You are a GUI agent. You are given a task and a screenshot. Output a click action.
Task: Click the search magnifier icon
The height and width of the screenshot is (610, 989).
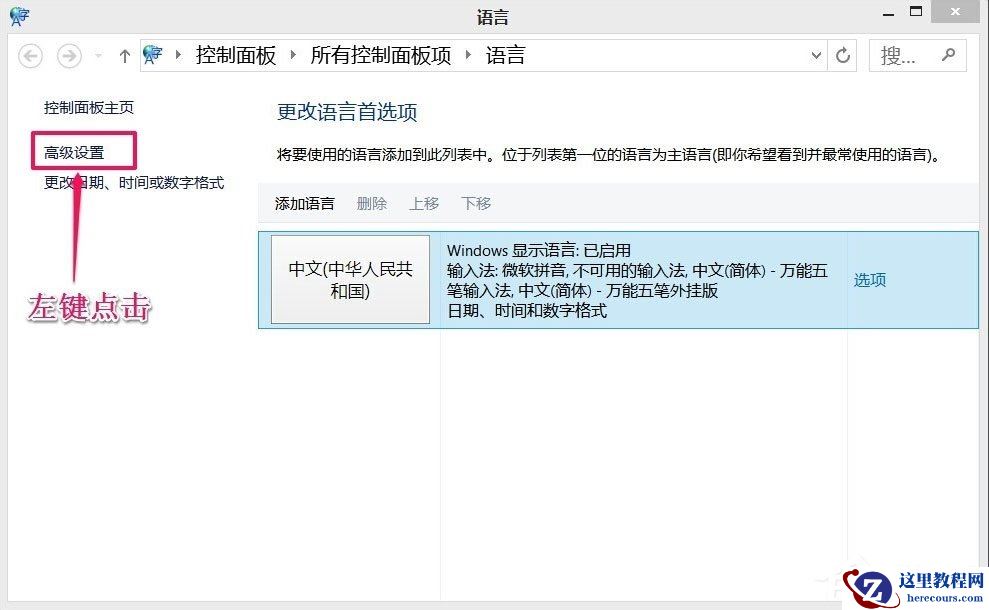[948, 55]
